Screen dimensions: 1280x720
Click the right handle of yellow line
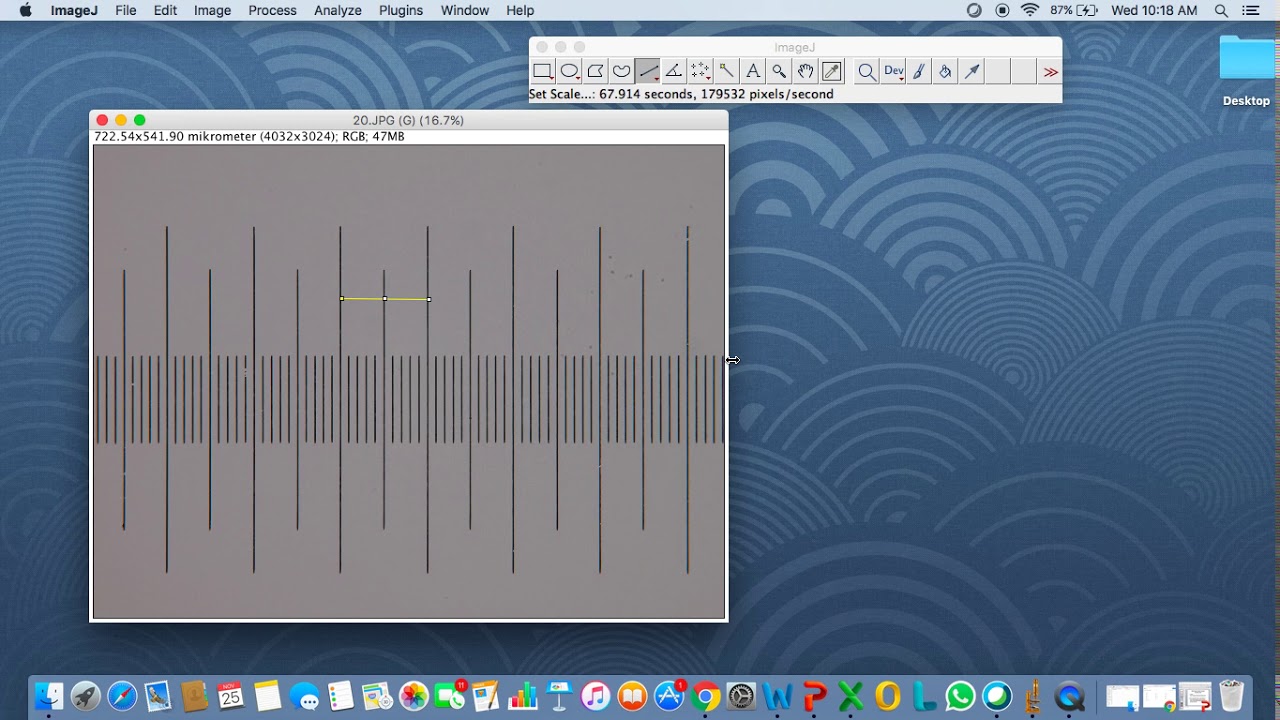[x=429, y=299]
